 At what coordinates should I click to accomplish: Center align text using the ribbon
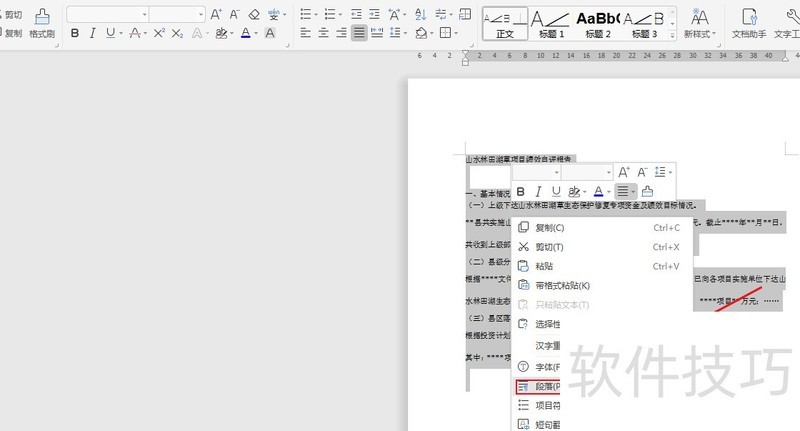tap(323, 33)
